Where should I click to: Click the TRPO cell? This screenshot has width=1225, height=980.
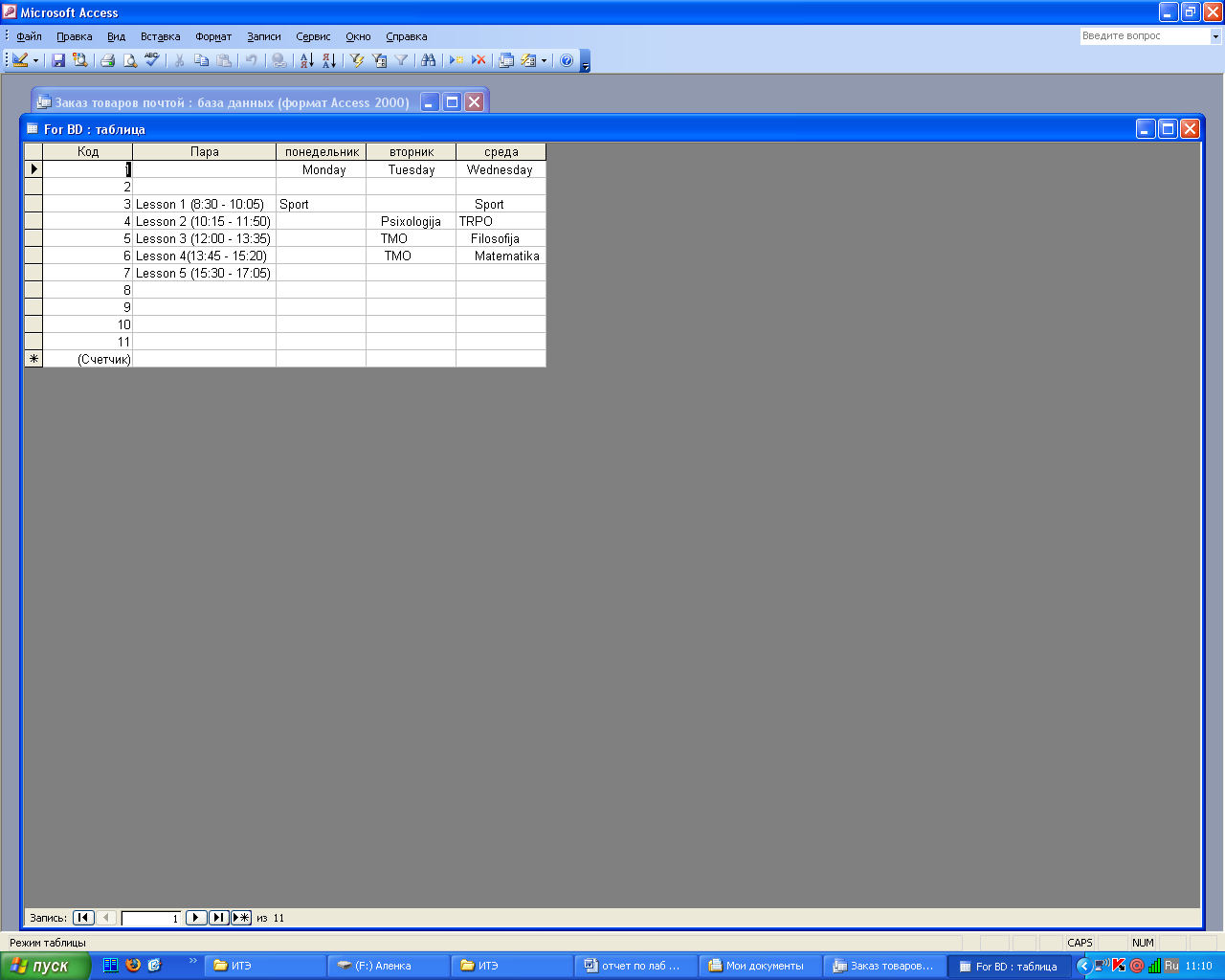[x=501, y=221]
